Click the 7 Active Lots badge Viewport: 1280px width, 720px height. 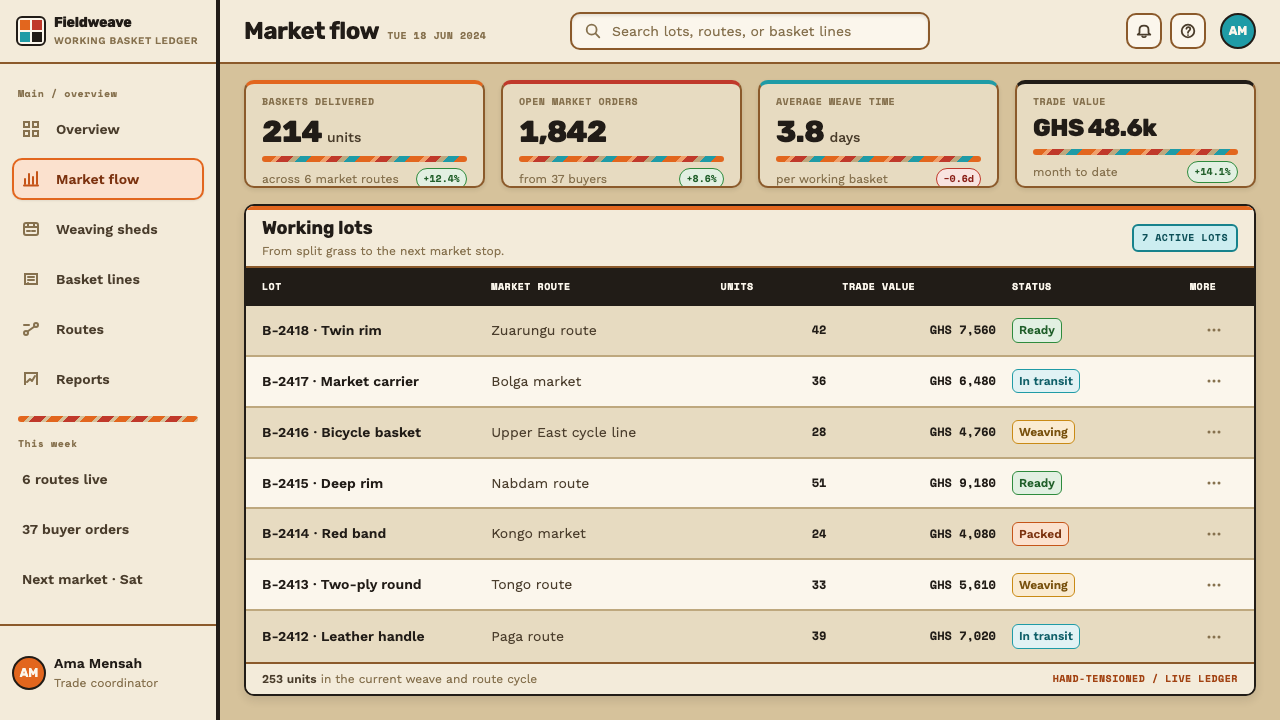(x=1185, y=238)
